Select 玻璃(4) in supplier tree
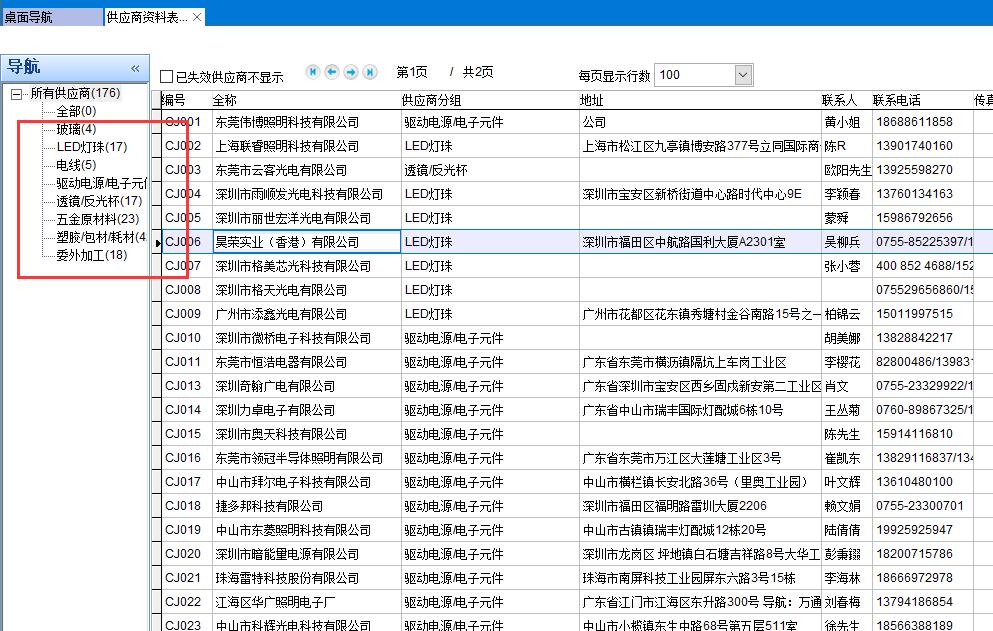993x631 pixels. 76,129
